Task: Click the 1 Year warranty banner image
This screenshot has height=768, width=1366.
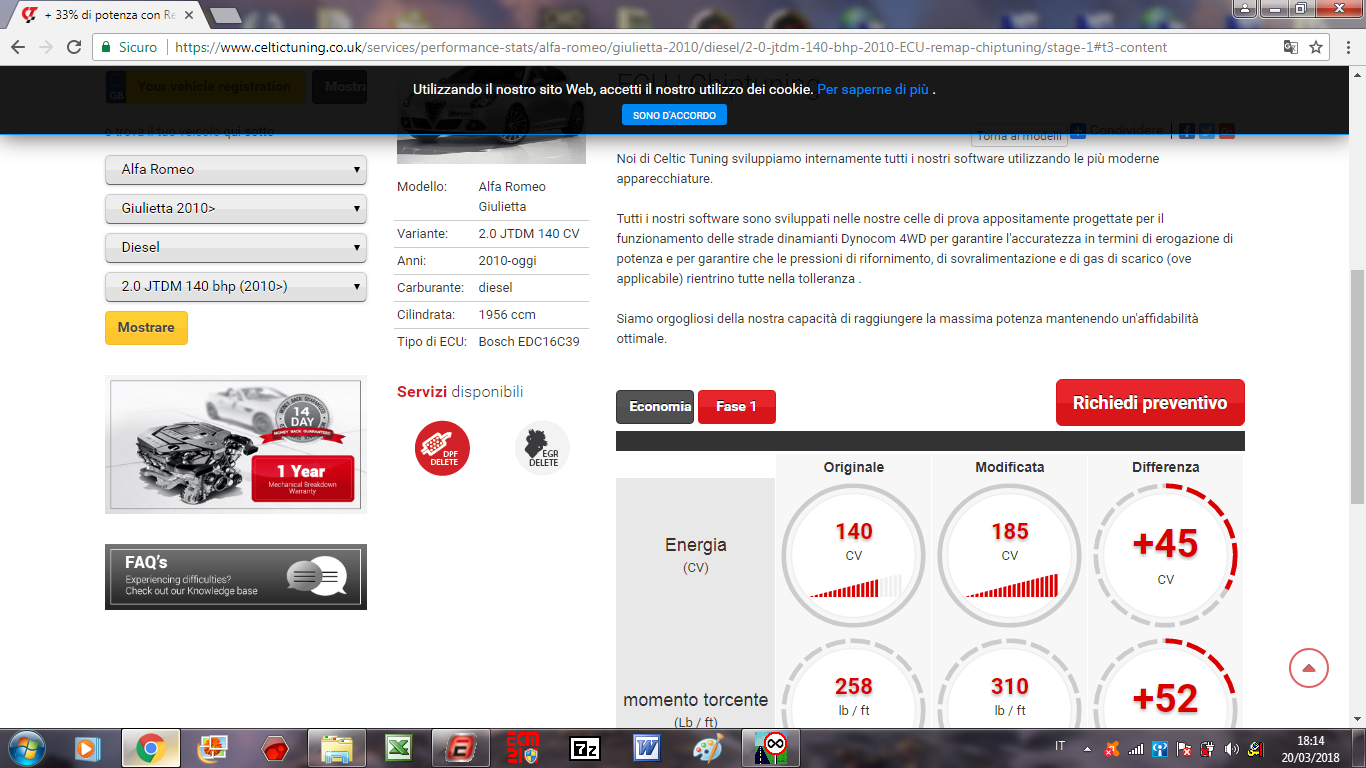Action: (236, 444)
